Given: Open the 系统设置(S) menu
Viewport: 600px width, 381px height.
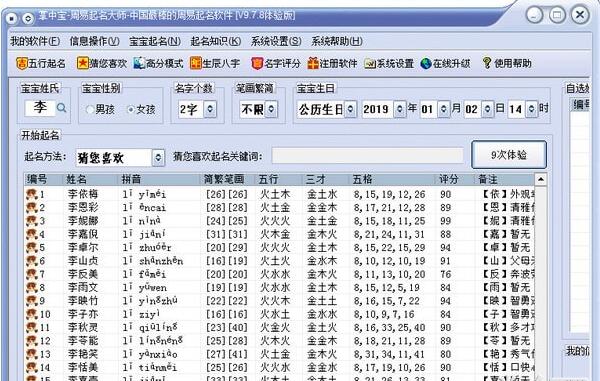Looking at the screenshot, I should [276, 41].
